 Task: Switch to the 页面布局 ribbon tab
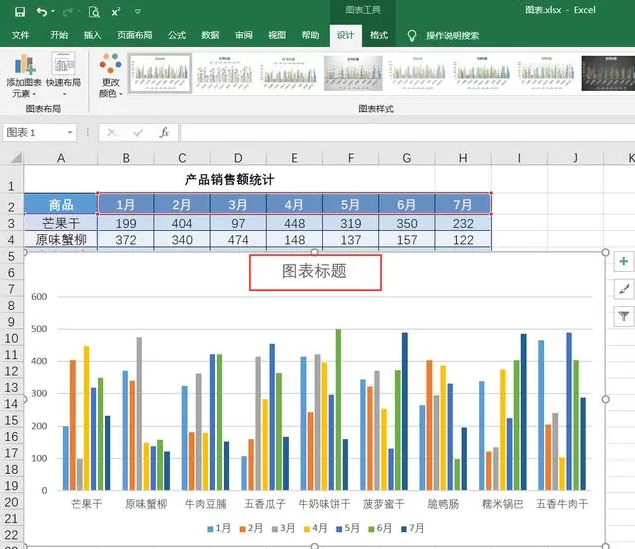pyautogui.click(x=134, y=35)
